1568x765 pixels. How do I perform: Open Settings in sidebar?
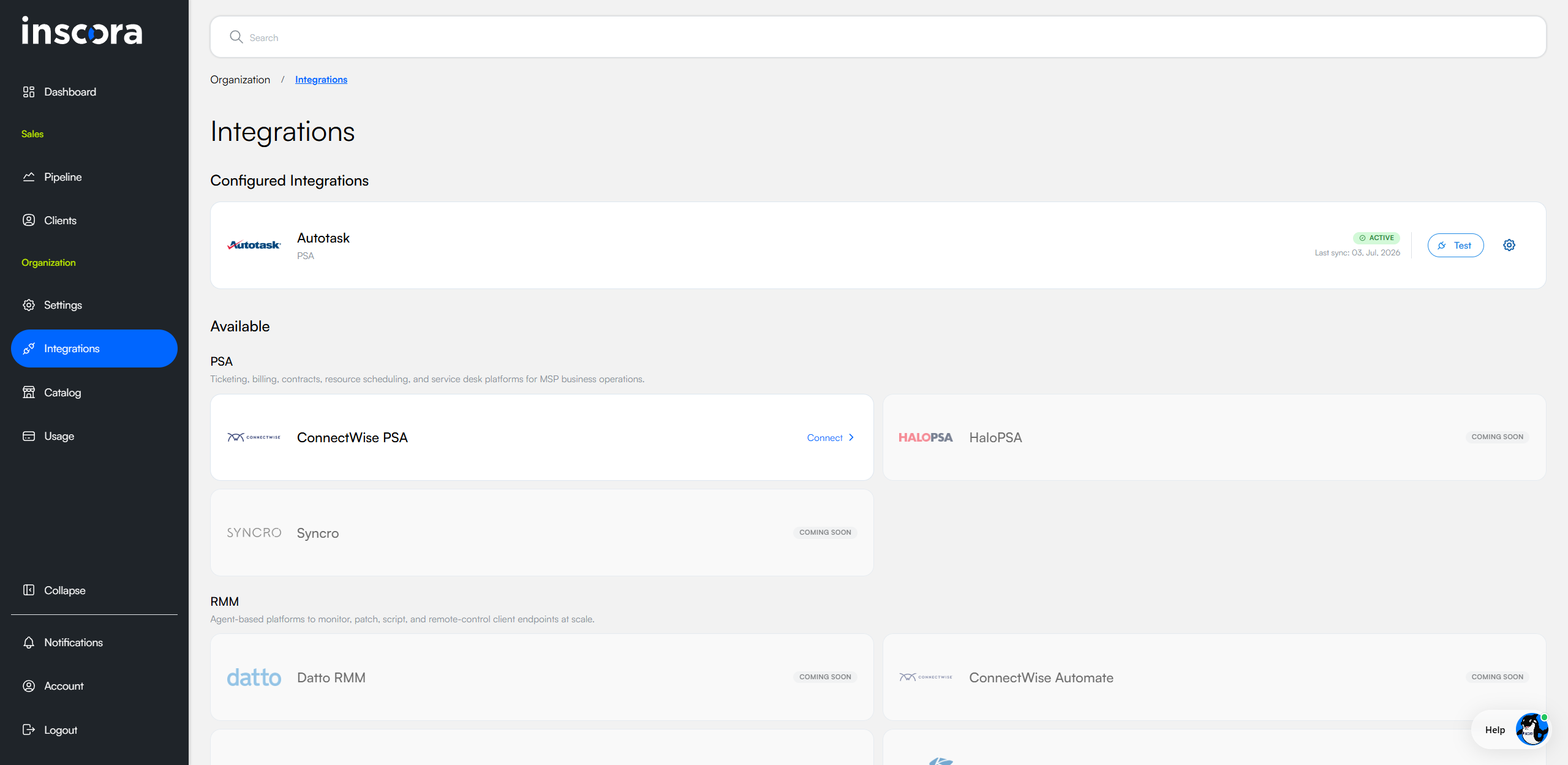pos(94,305)
